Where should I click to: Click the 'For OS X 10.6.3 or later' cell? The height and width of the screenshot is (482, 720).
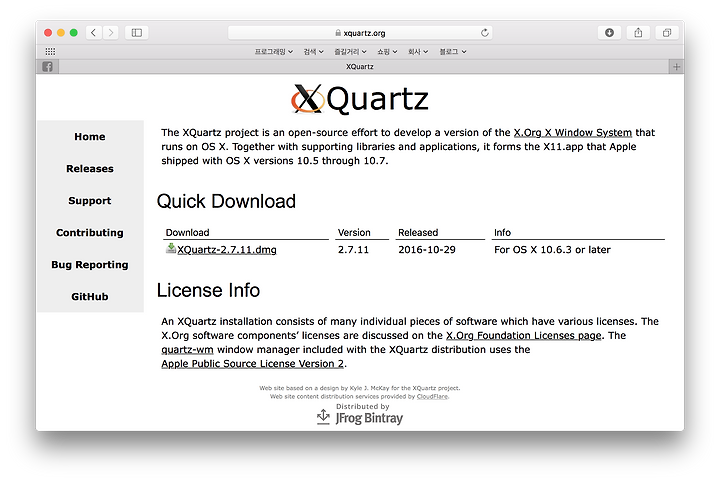(x=552, y=250)
